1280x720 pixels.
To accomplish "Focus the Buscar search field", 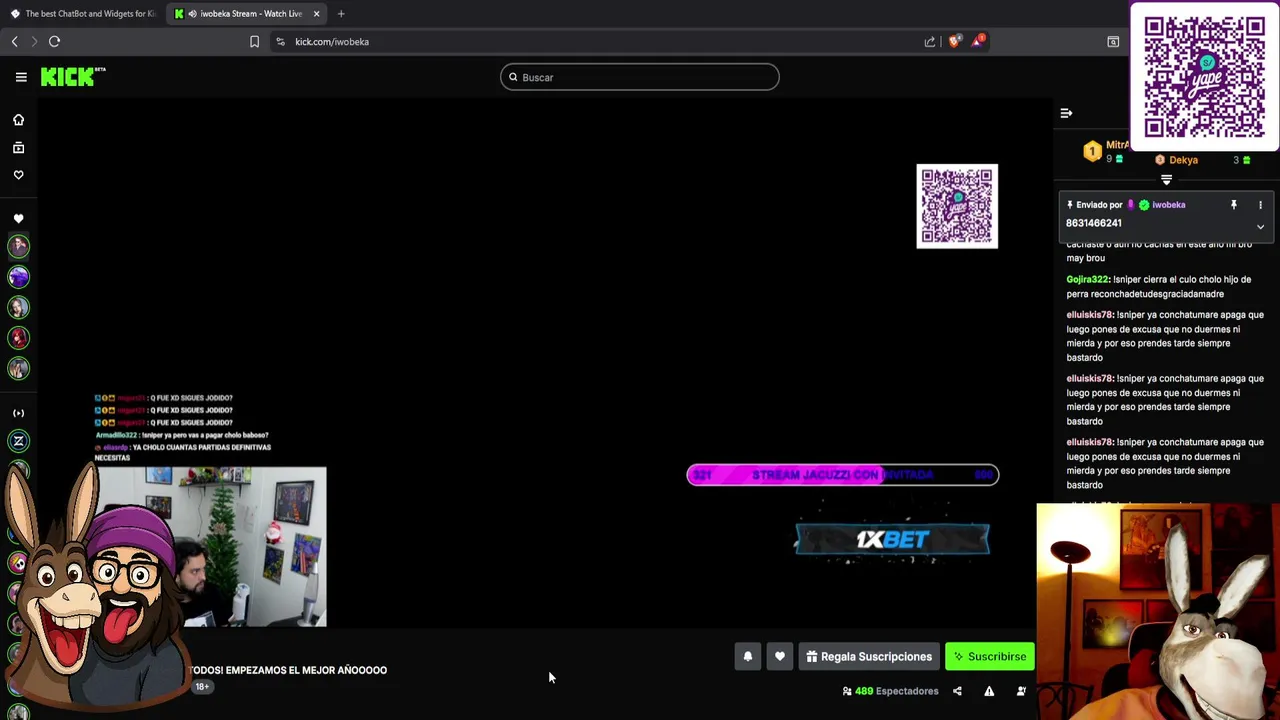I will click(x=640, y=77).
